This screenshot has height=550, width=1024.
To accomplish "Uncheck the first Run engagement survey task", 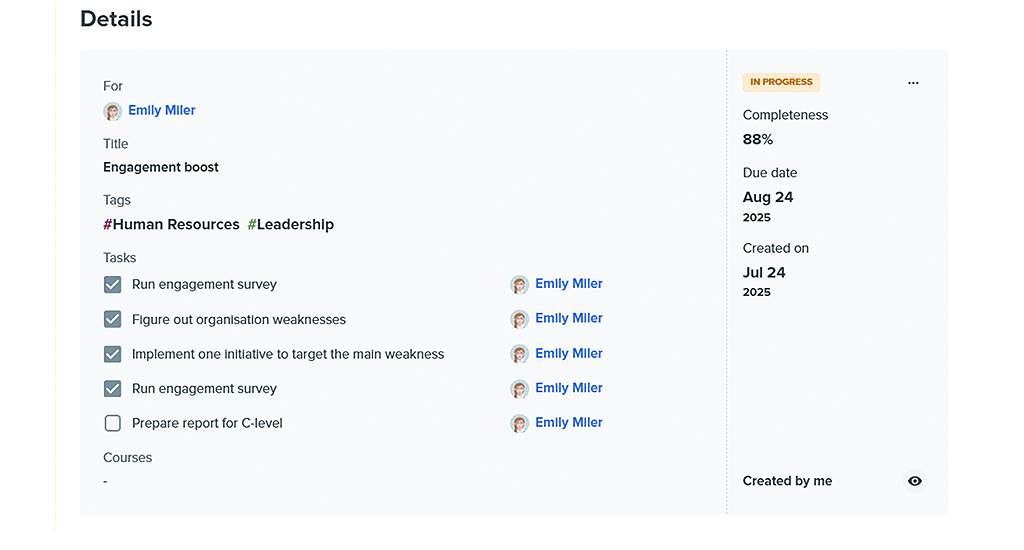I will click(112, 284).
